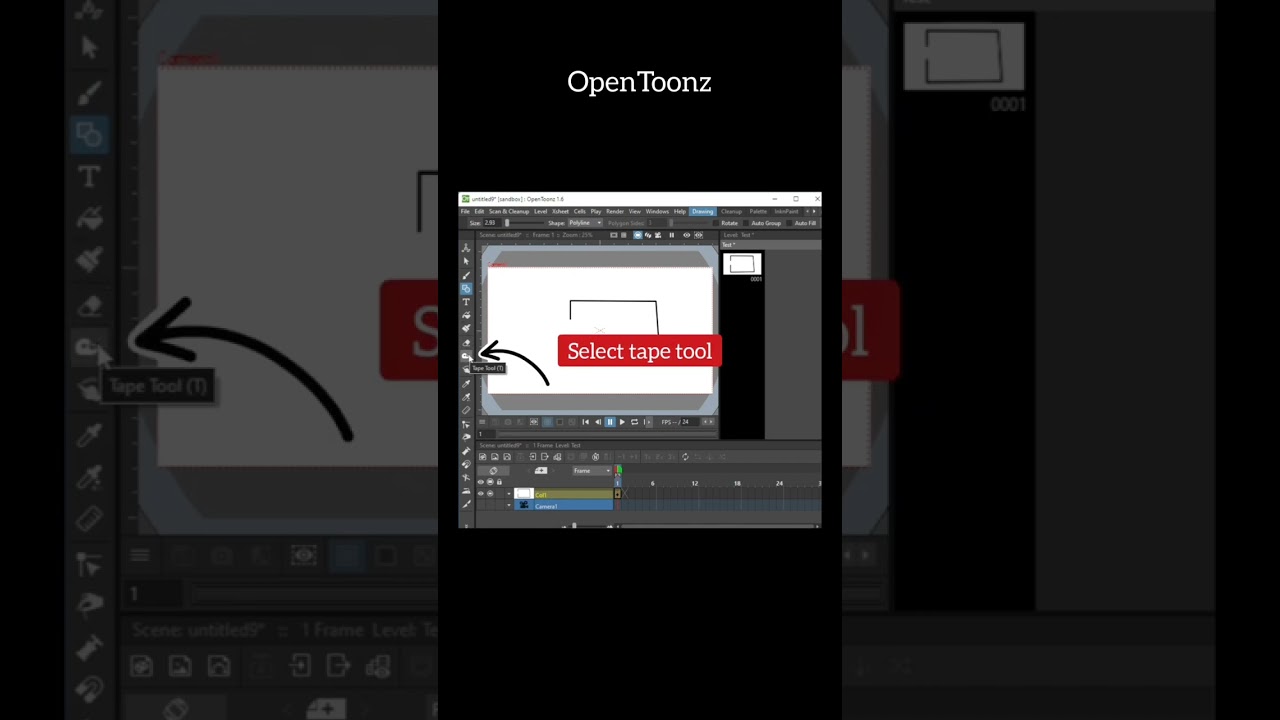Open the Xsheet menu
Image resolution: width=1280 pixels, height=720 pixels.
click(560, 211)
